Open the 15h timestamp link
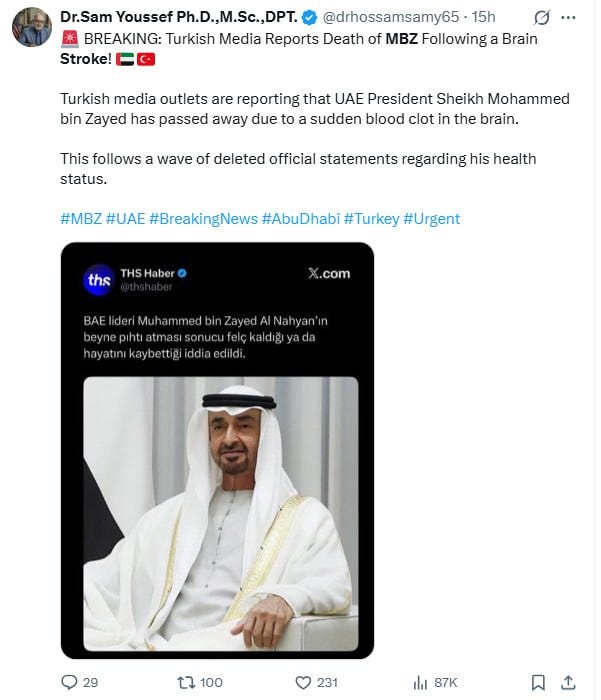This screenshot has width=601, height=700. 484,18
